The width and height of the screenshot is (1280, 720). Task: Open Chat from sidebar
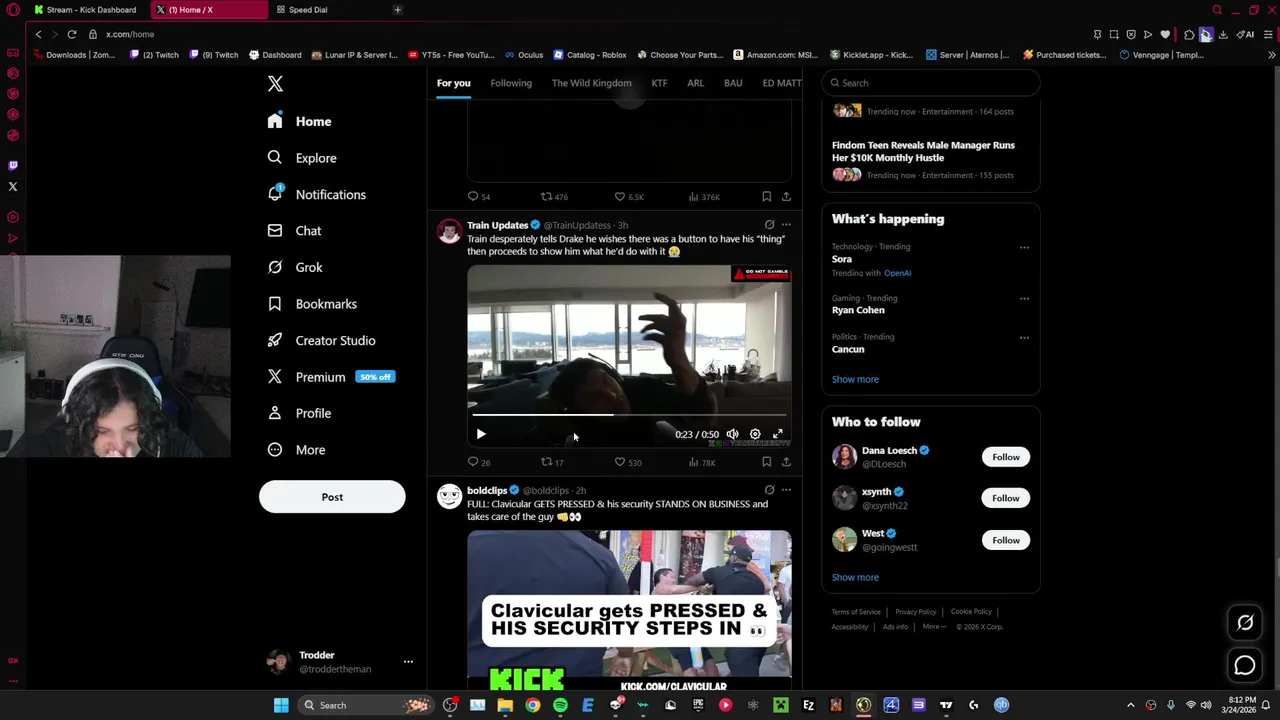[294, 230]
